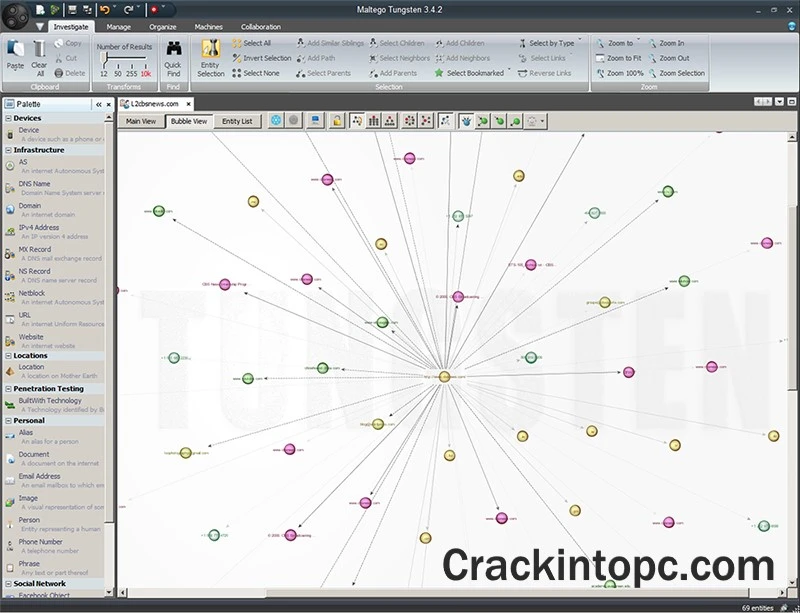Select the DNS Name entity in palette
Image resolution: width=800 pixels, height=613 pixels.
(x=55, y=188)
